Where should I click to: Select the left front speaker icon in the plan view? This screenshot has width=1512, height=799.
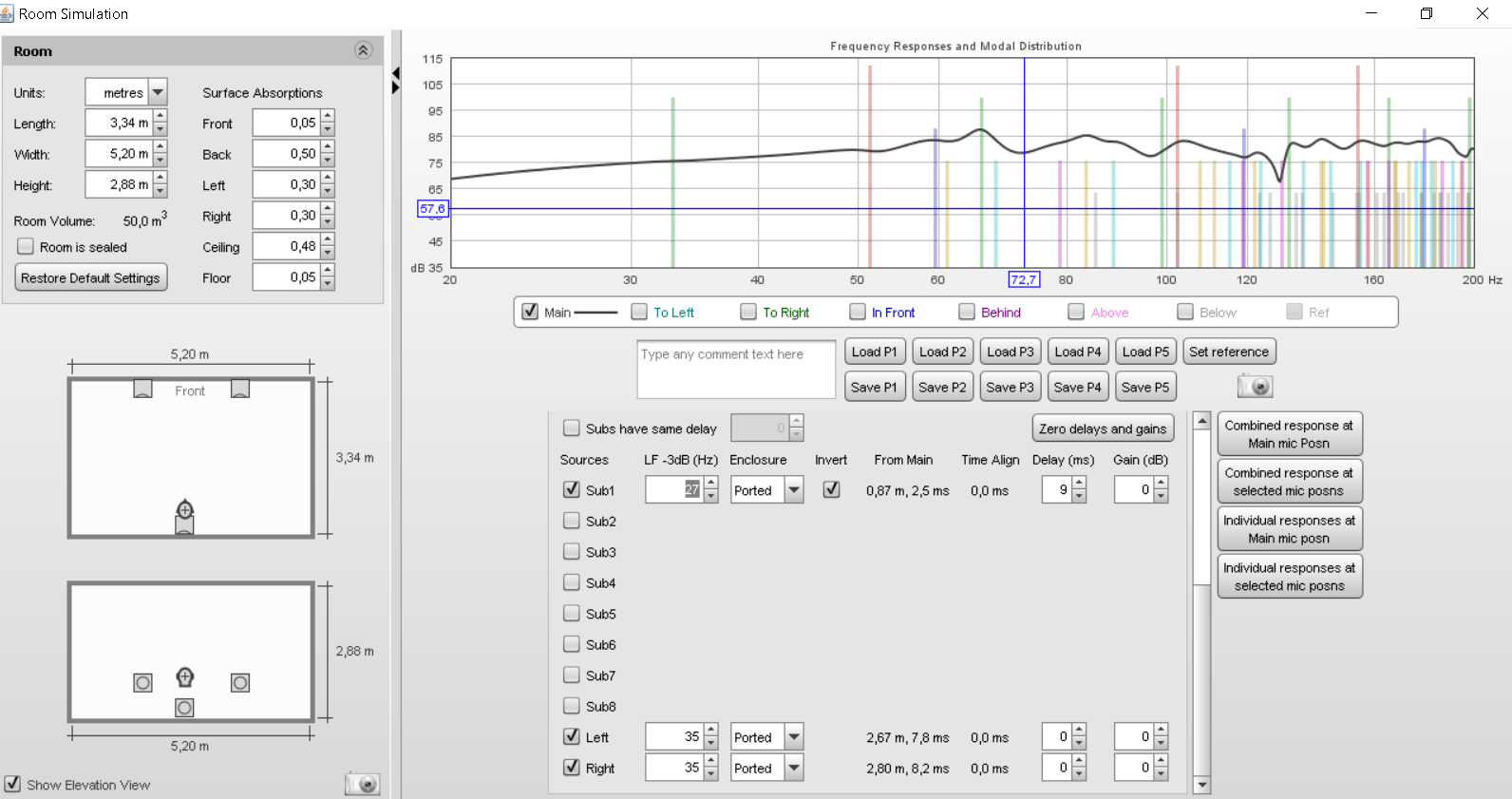(142, 389)
